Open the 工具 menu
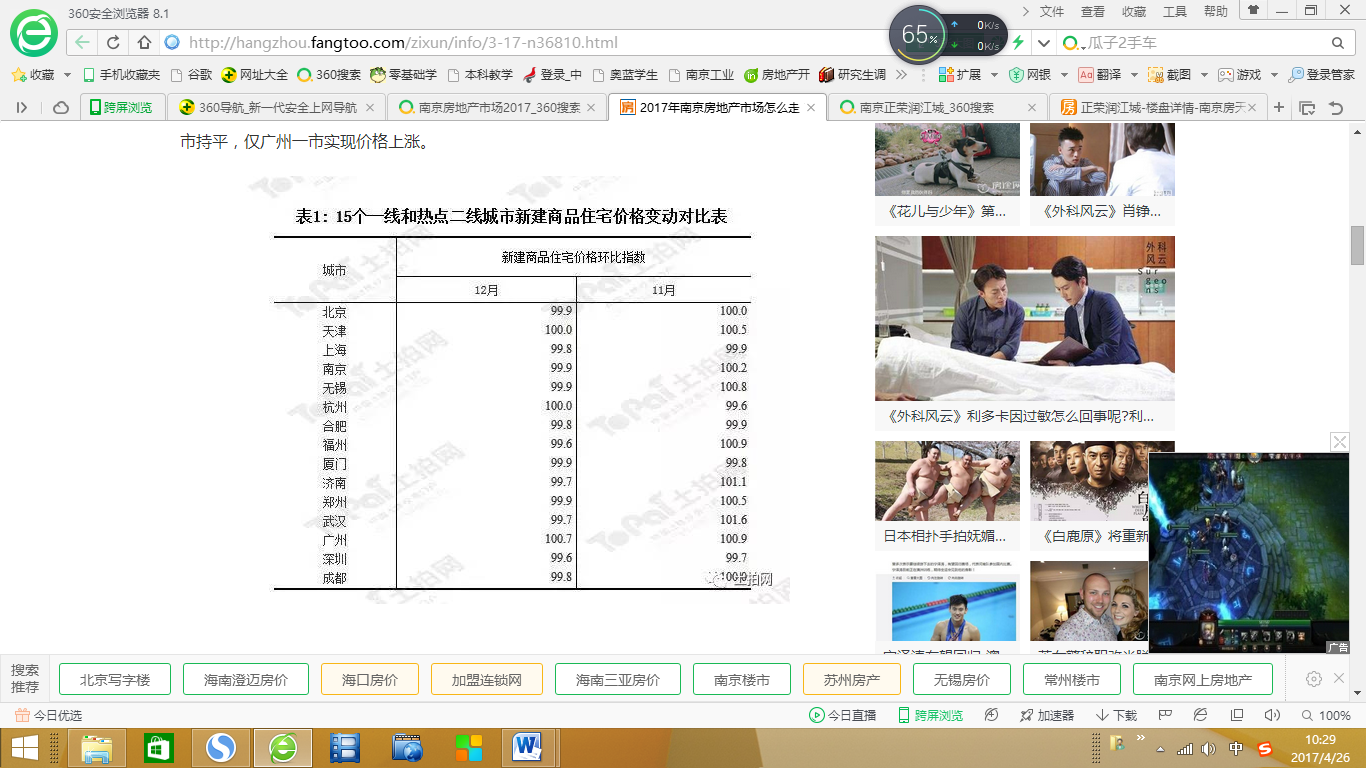The image size is (1366, 768). pos(1175,11)
